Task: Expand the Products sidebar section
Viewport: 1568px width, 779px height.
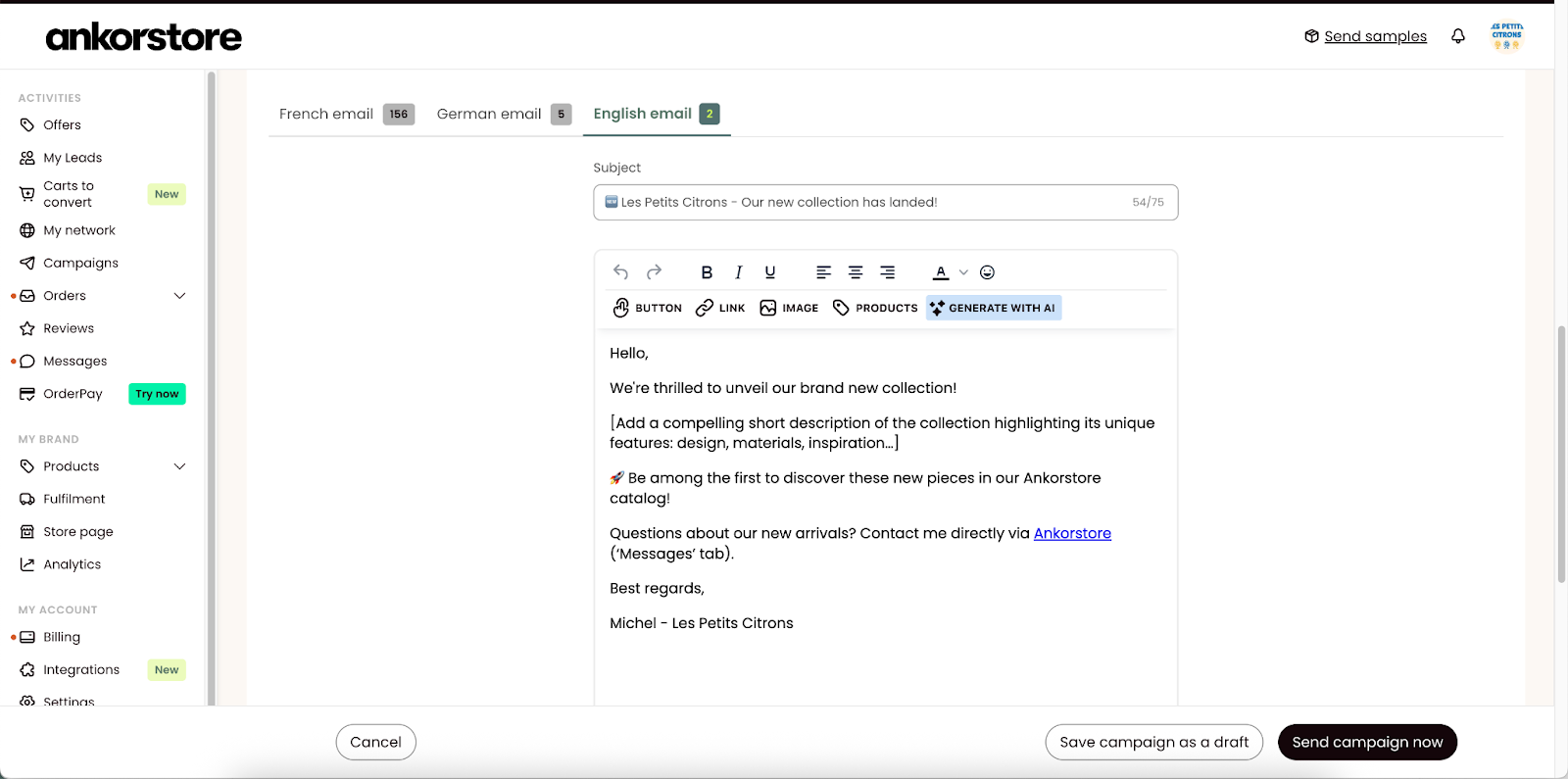Action: 179,466
